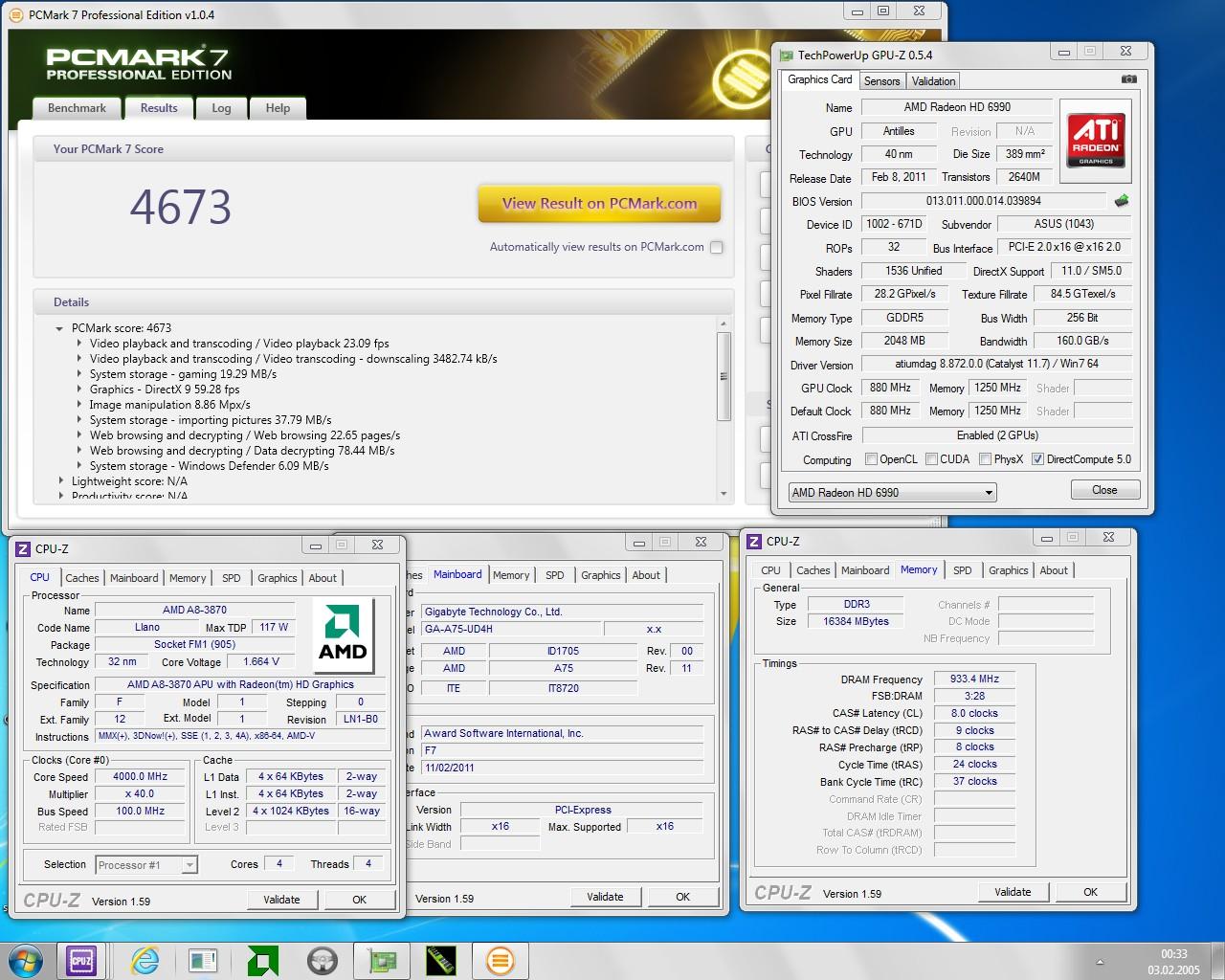Open steering wheel icon app in taskbar
1225x980 pixels.
click(x=322, y=960)
